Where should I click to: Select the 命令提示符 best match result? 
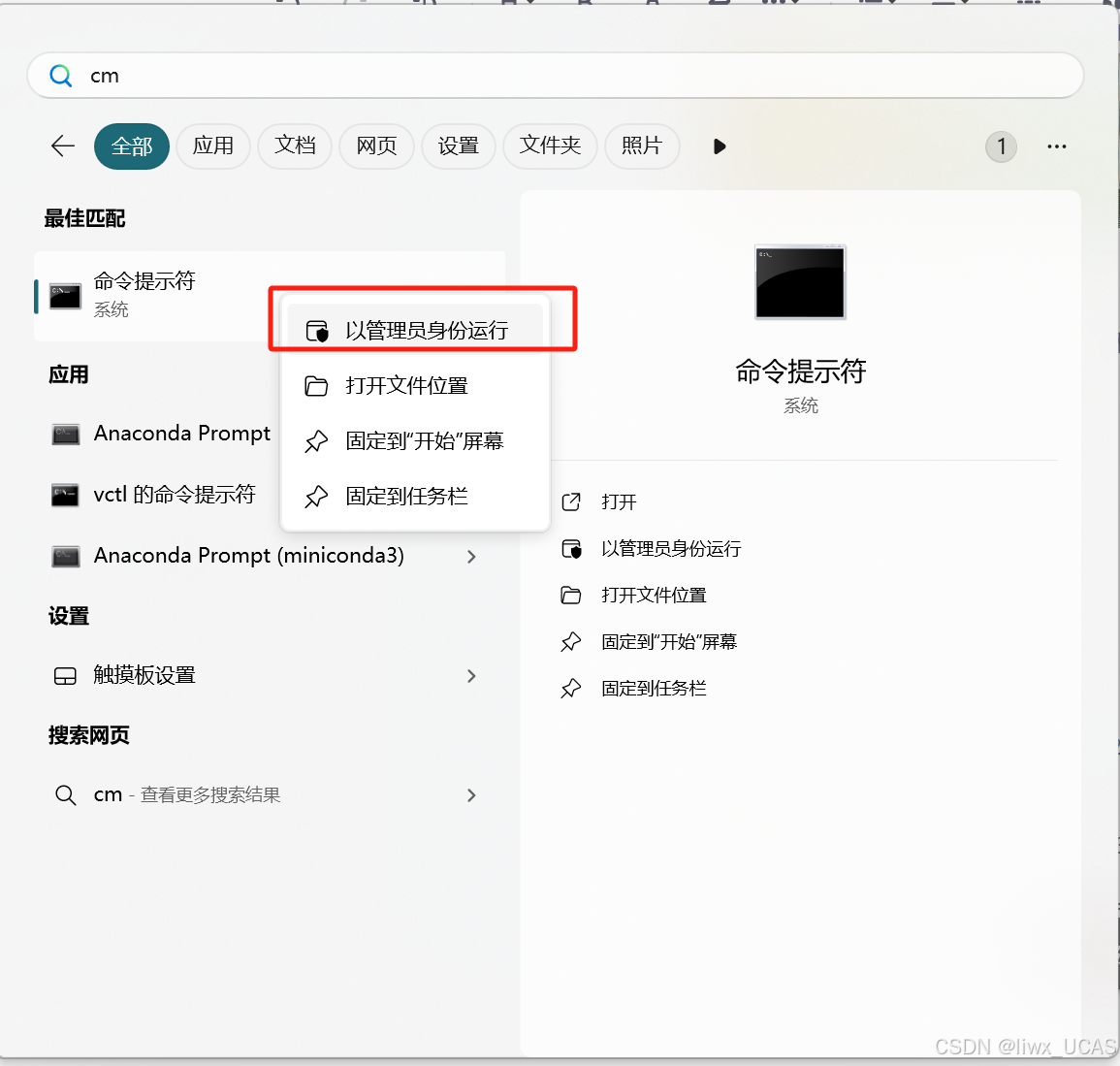tap(270, 296)
